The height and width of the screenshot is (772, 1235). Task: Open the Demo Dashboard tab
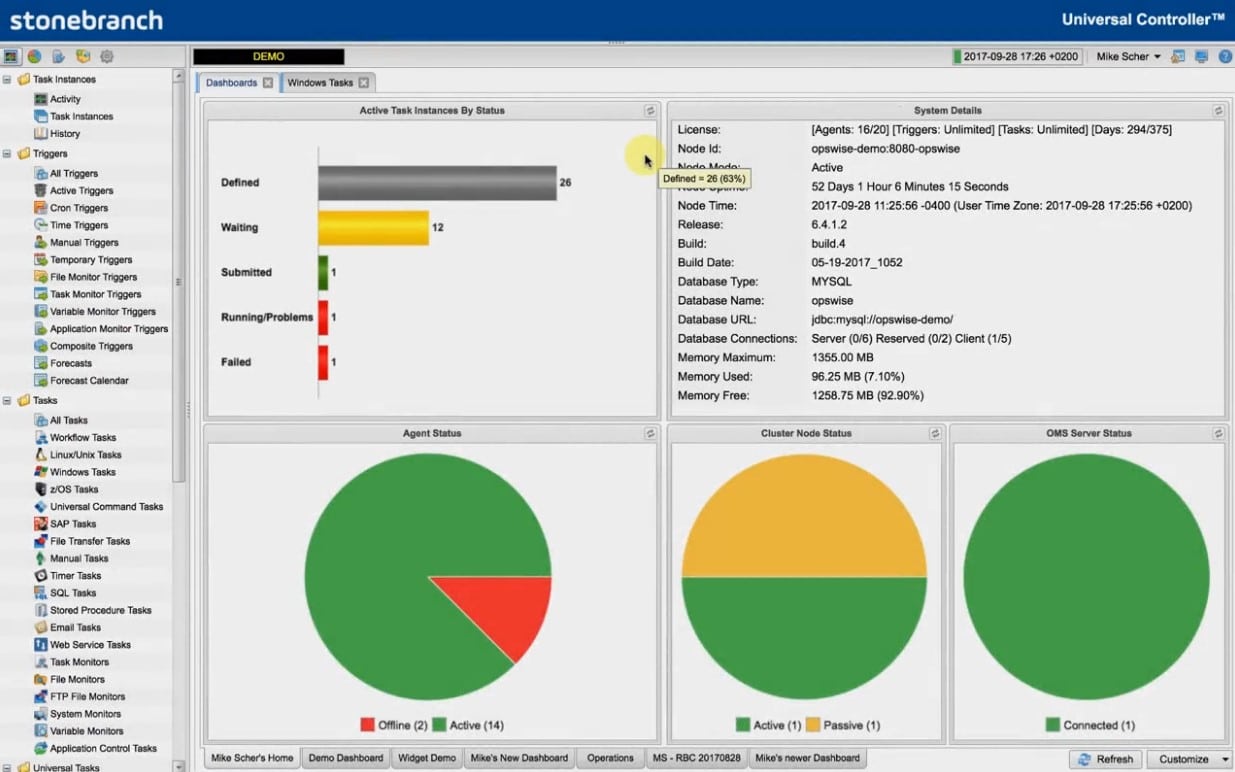click(x=345, y=758)
